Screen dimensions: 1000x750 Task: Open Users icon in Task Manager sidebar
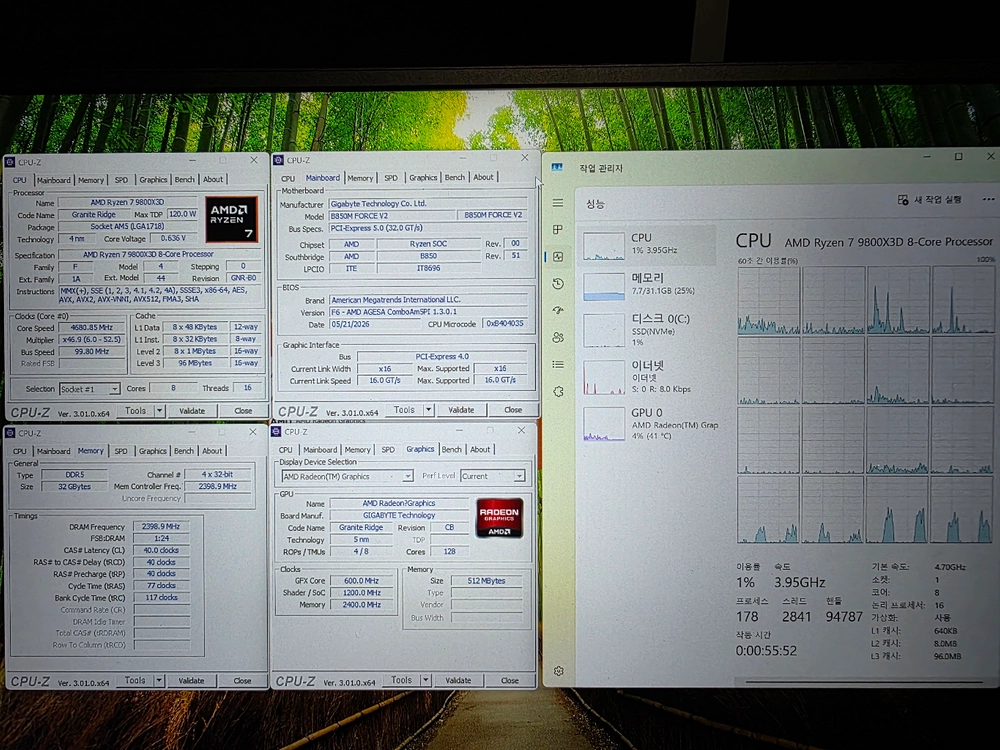[x=558, y=337]
